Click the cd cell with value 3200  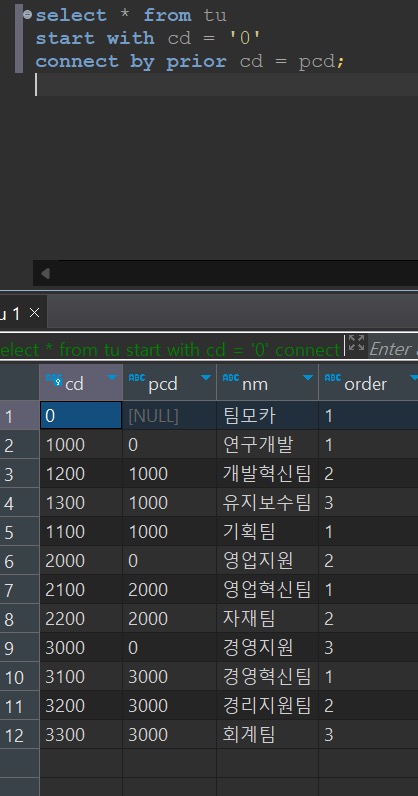click(81, 705)
